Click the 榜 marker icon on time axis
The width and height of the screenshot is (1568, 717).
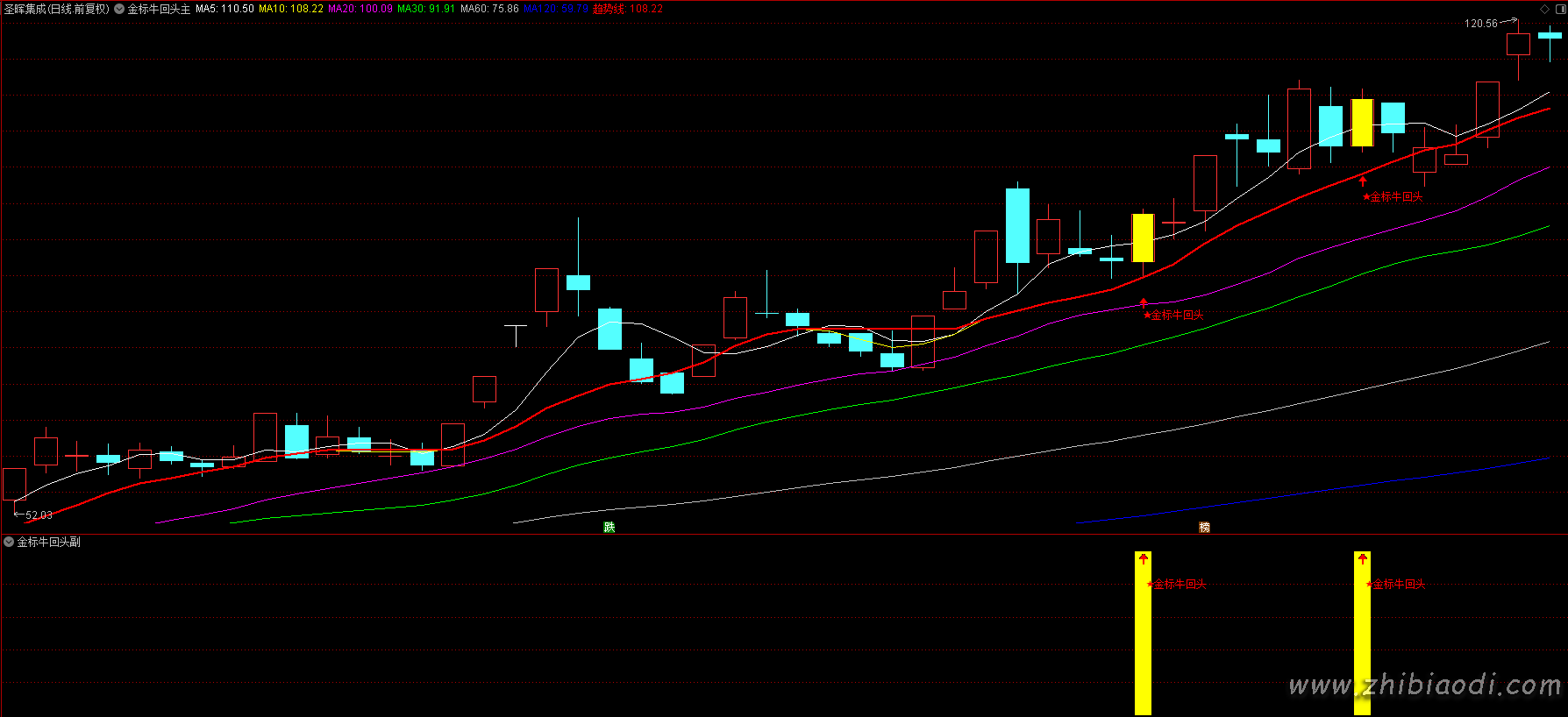pyautogui.click(x=1204, y=527)
